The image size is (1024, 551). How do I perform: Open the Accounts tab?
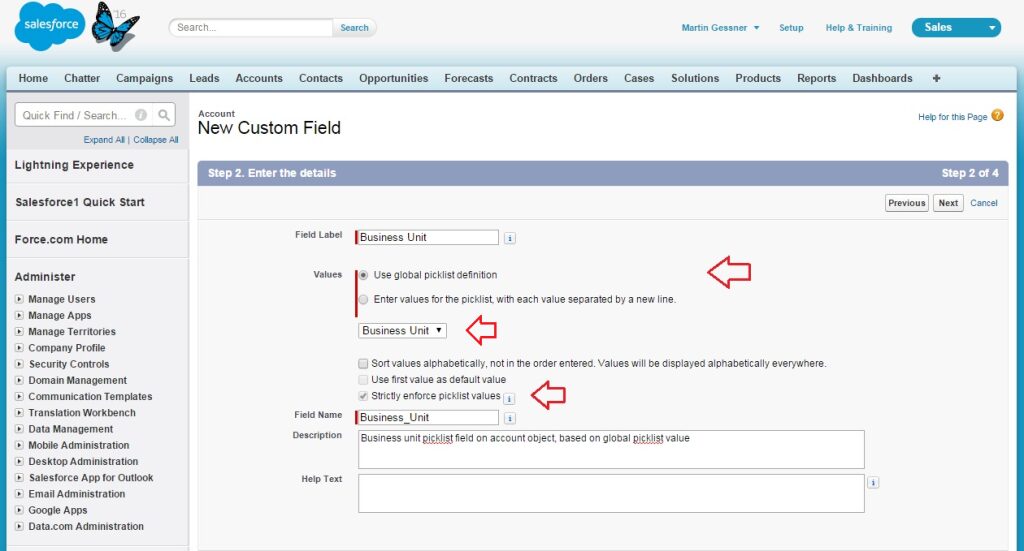[x=259, y=78]
